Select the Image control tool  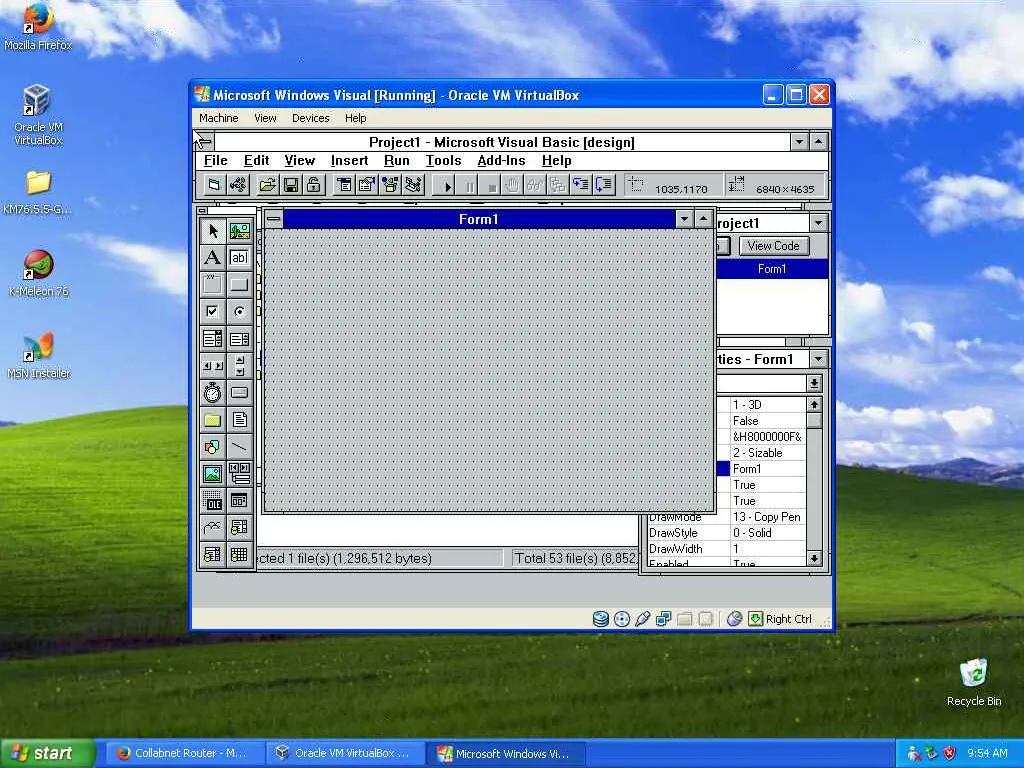click(212, 473)
